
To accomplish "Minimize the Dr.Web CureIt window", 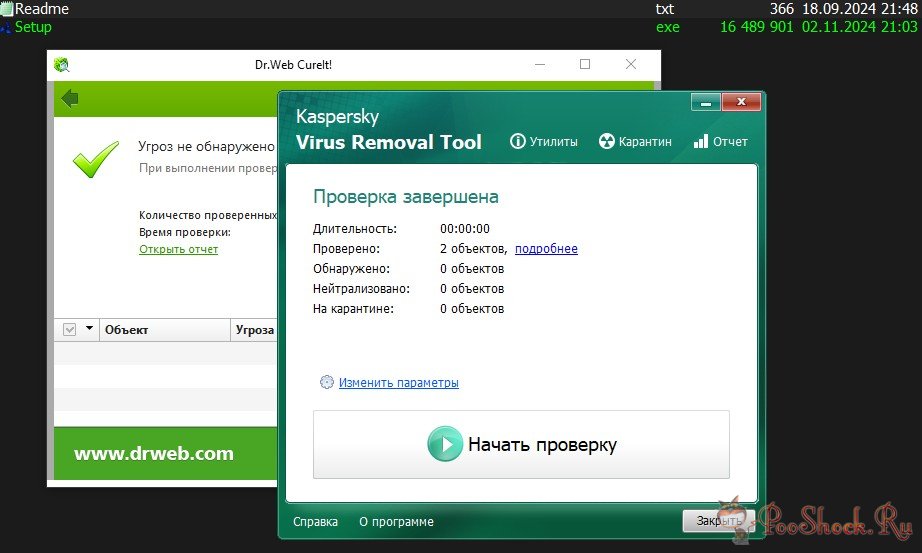I will [540, 64].
